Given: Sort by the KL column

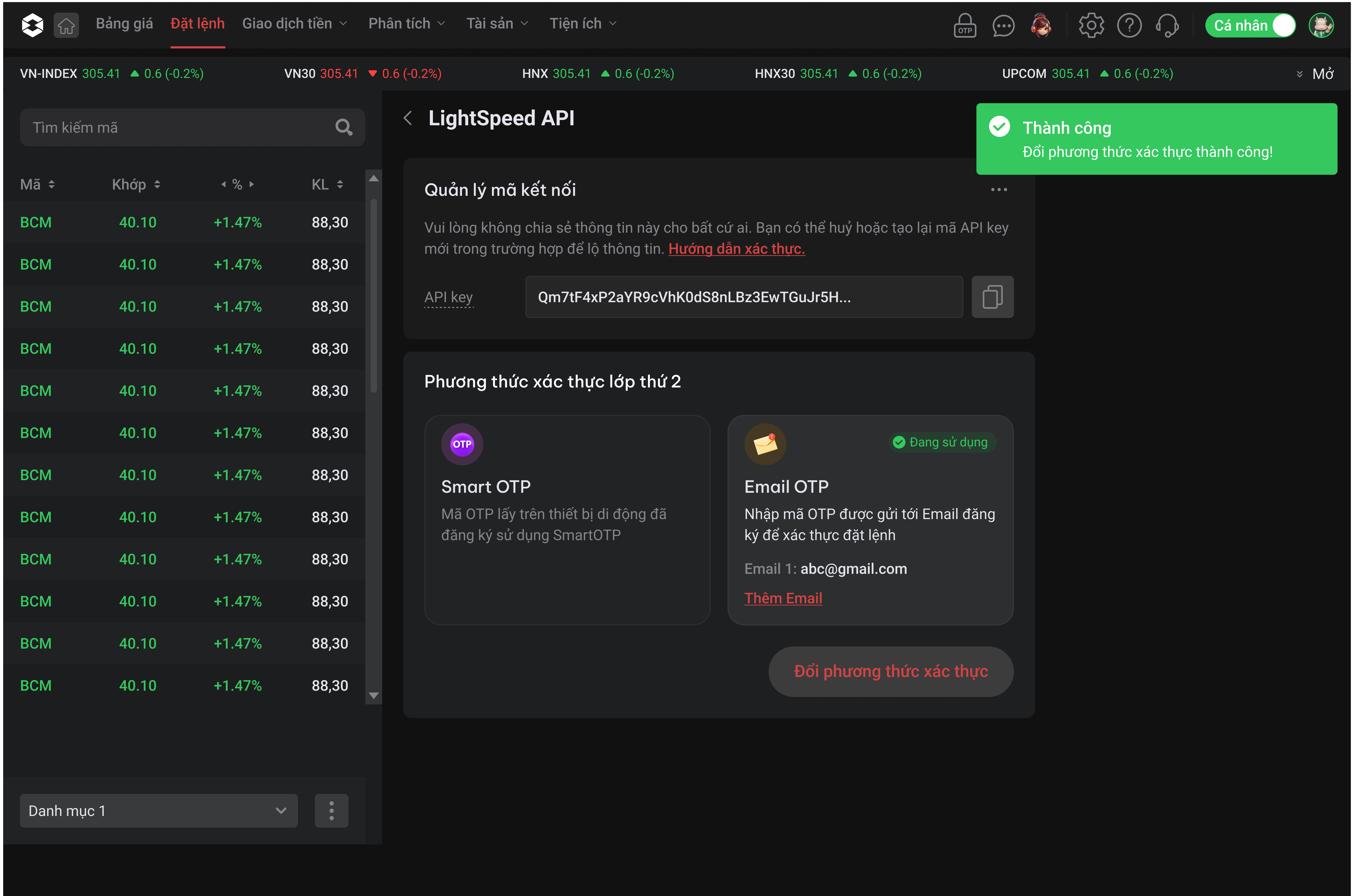Looking at the screenshot, I should pos(327,185).
